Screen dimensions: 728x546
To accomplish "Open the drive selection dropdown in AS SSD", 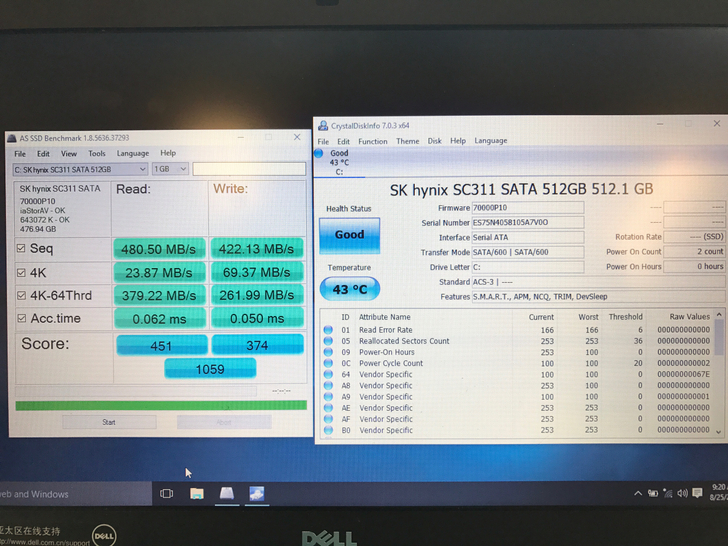I will tap(80, 169).
